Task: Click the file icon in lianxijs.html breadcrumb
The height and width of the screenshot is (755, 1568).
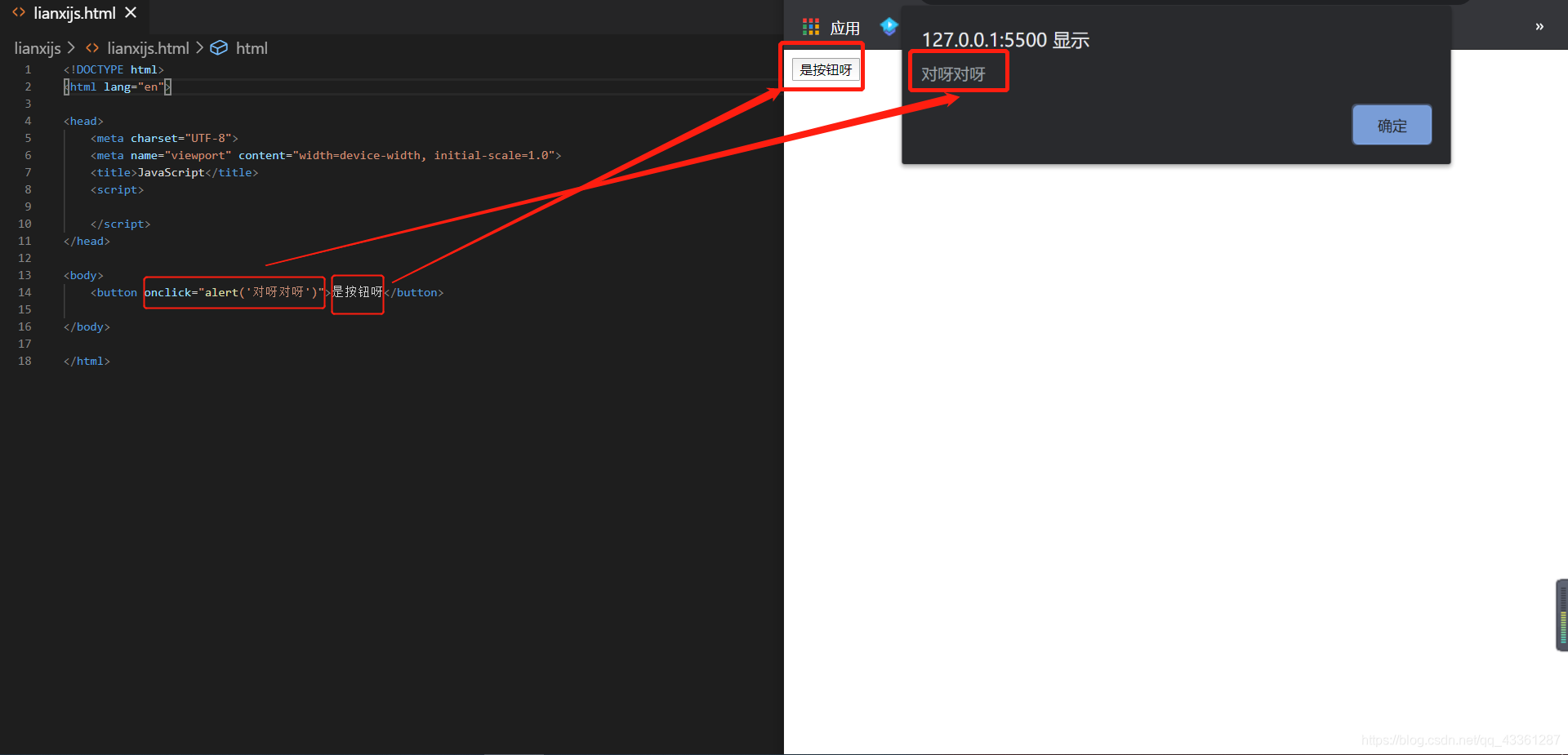Action: coord(92,48)
